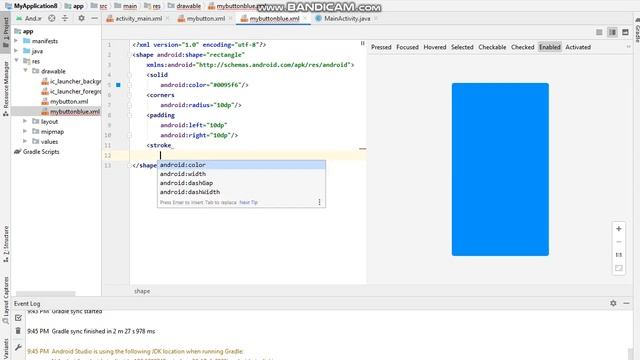Hide the Project panel with minus icon

[x=94, y=18]
